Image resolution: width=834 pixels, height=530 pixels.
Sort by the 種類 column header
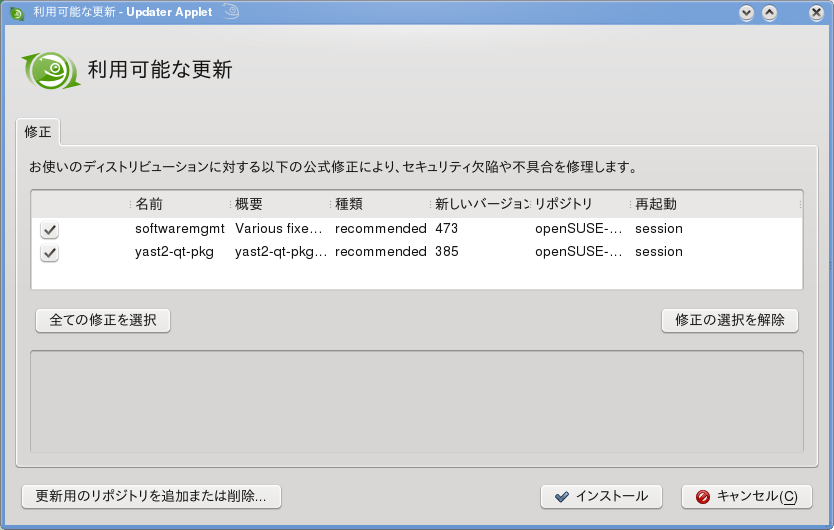tap(380, 204)
